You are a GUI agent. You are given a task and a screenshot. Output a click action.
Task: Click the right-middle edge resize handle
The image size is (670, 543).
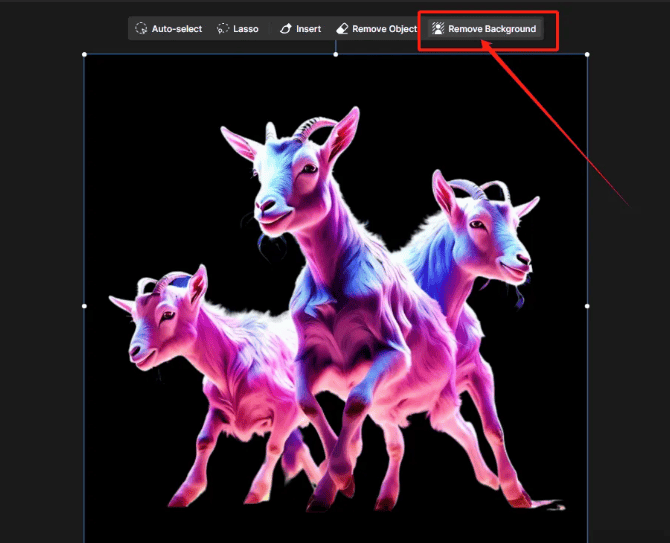[587, 306]
